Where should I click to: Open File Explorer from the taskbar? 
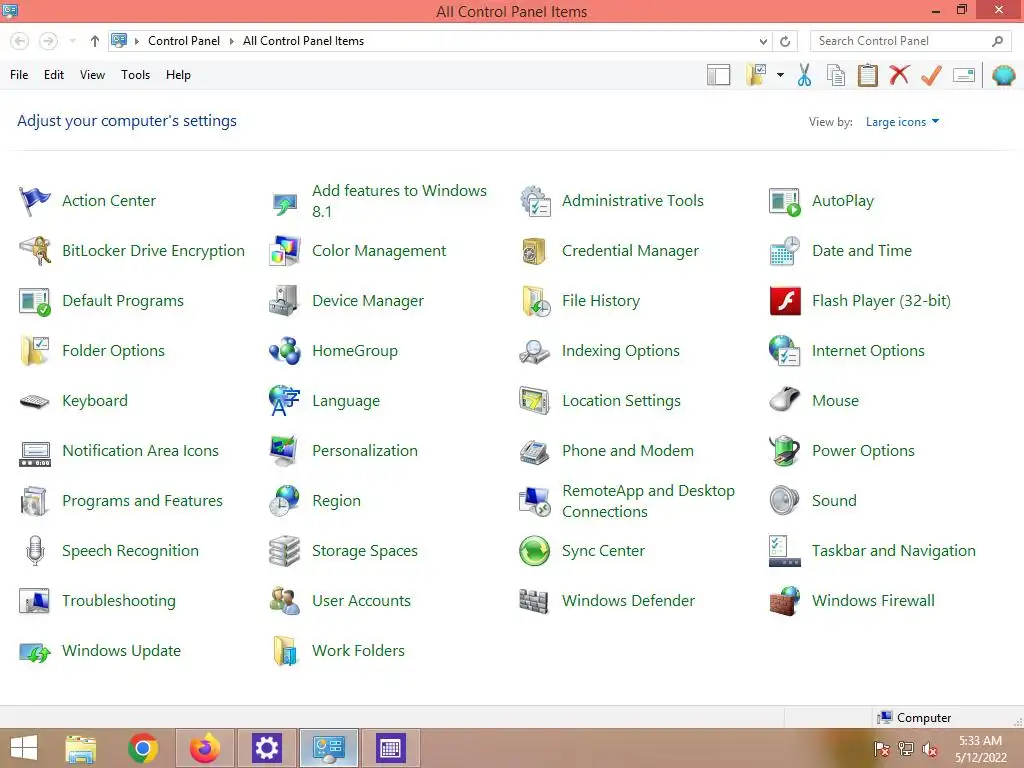[81, 748]
